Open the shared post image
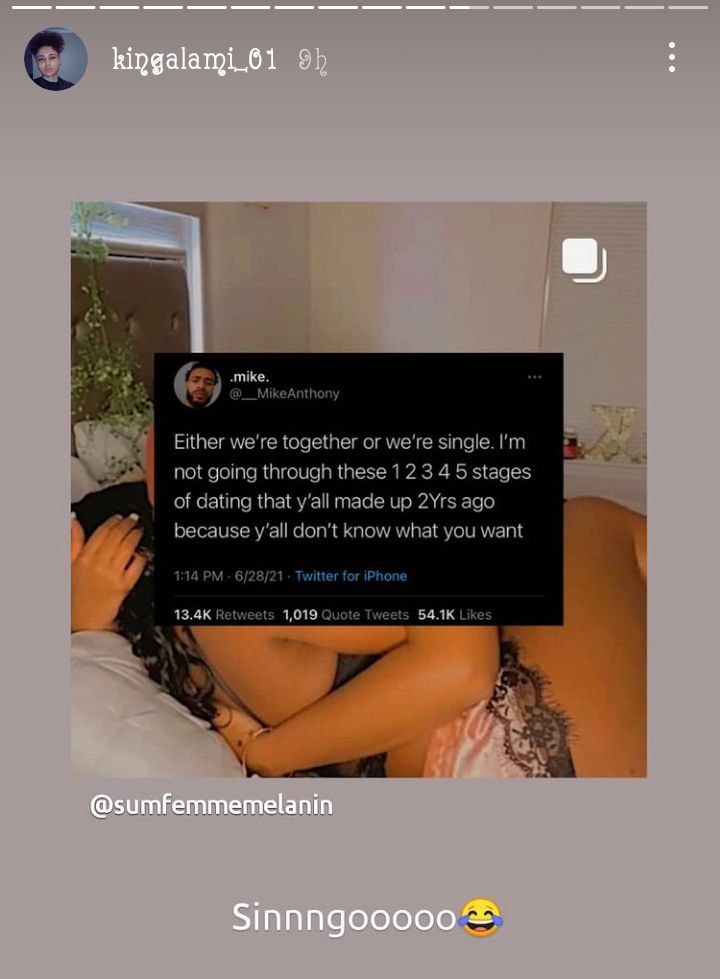The image size is (720, 979). (358, 490)
